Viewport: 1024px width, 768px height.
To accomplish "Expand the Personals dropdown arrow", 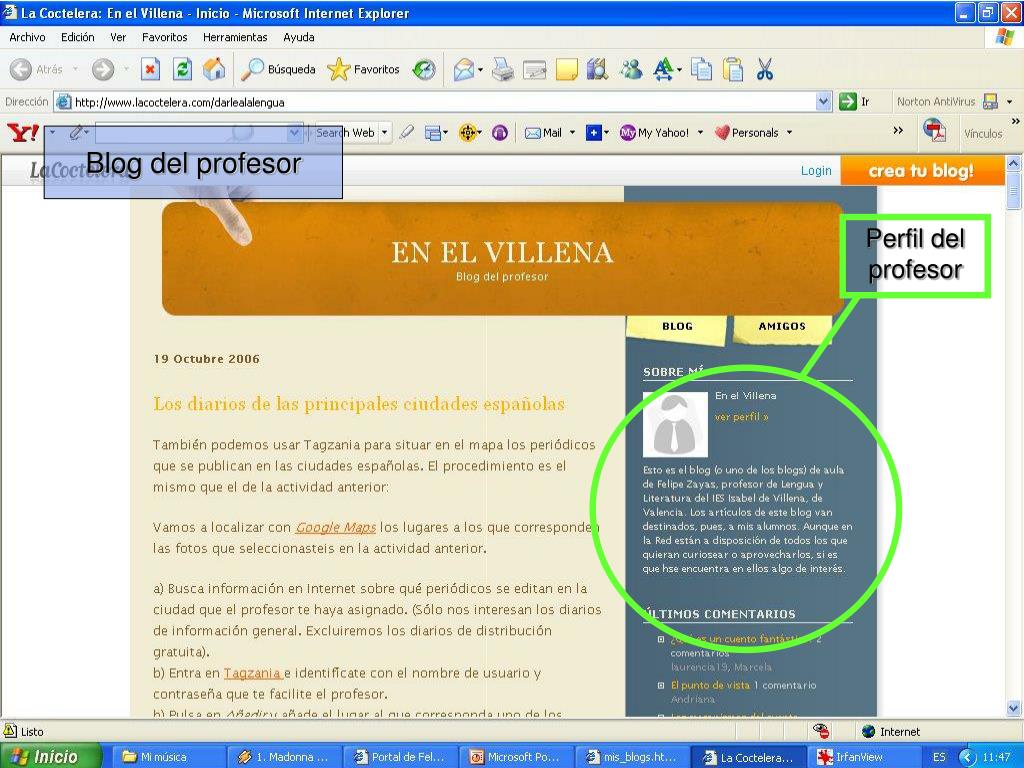I will click(789, 133).
